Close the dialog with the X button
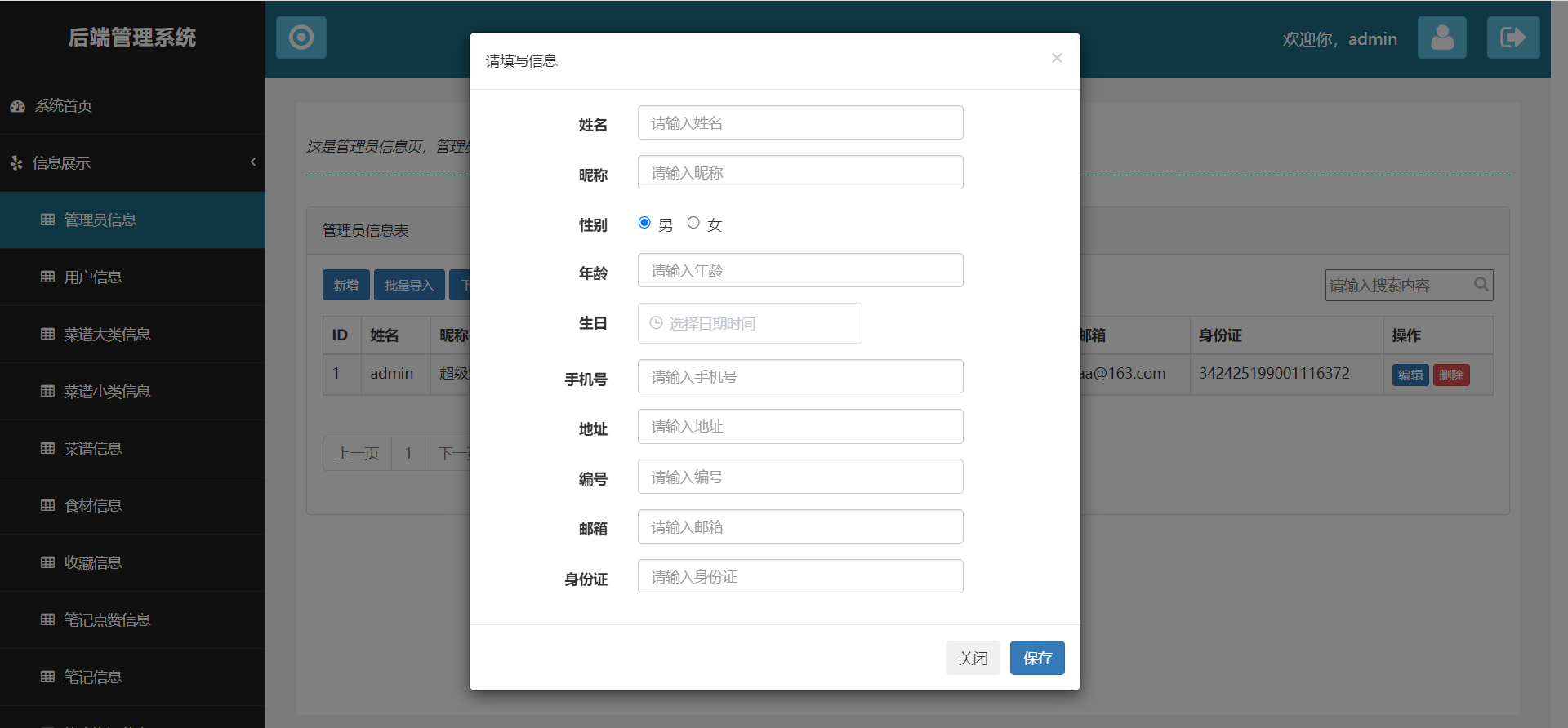This screenshot has height=728, width=1568. [1057, 58]
